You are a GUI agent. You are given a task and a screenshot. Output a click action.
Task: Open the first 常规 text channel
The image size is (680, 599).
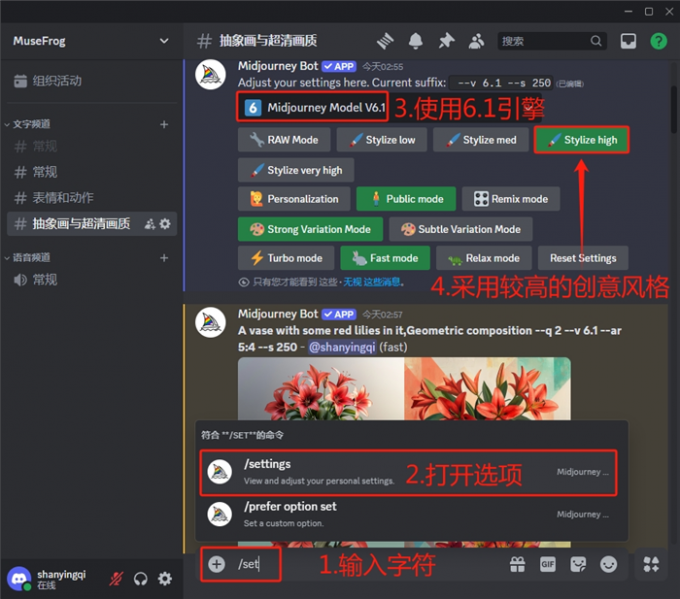click(x=92, y=147)
